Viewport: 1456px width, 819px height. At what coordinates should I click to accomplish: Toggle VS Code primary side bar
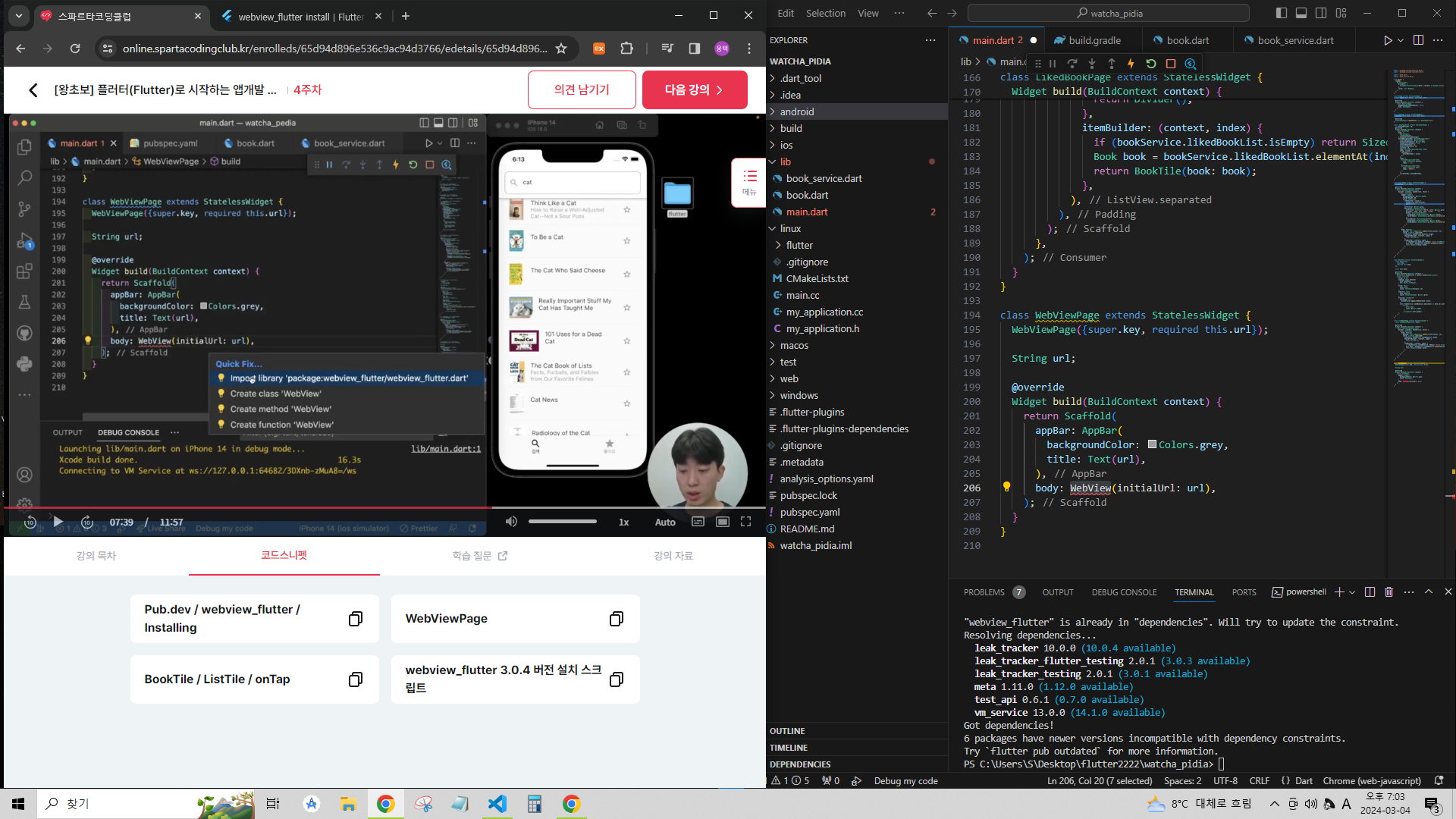click(x=1282, y=13)
